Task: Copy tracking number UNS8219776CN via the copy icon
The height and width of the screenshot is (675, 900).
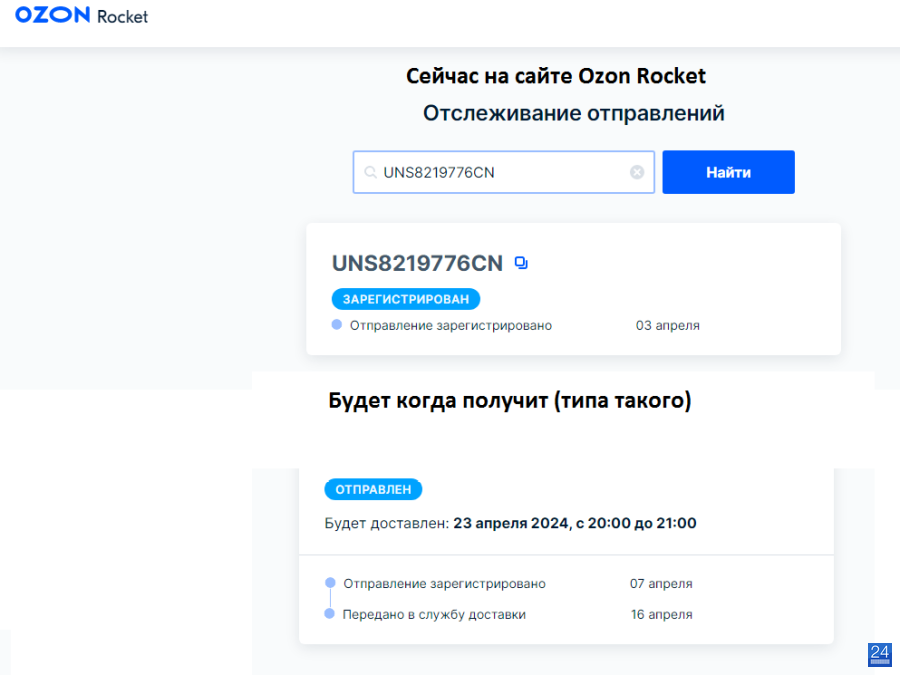Action: [521, 263]
